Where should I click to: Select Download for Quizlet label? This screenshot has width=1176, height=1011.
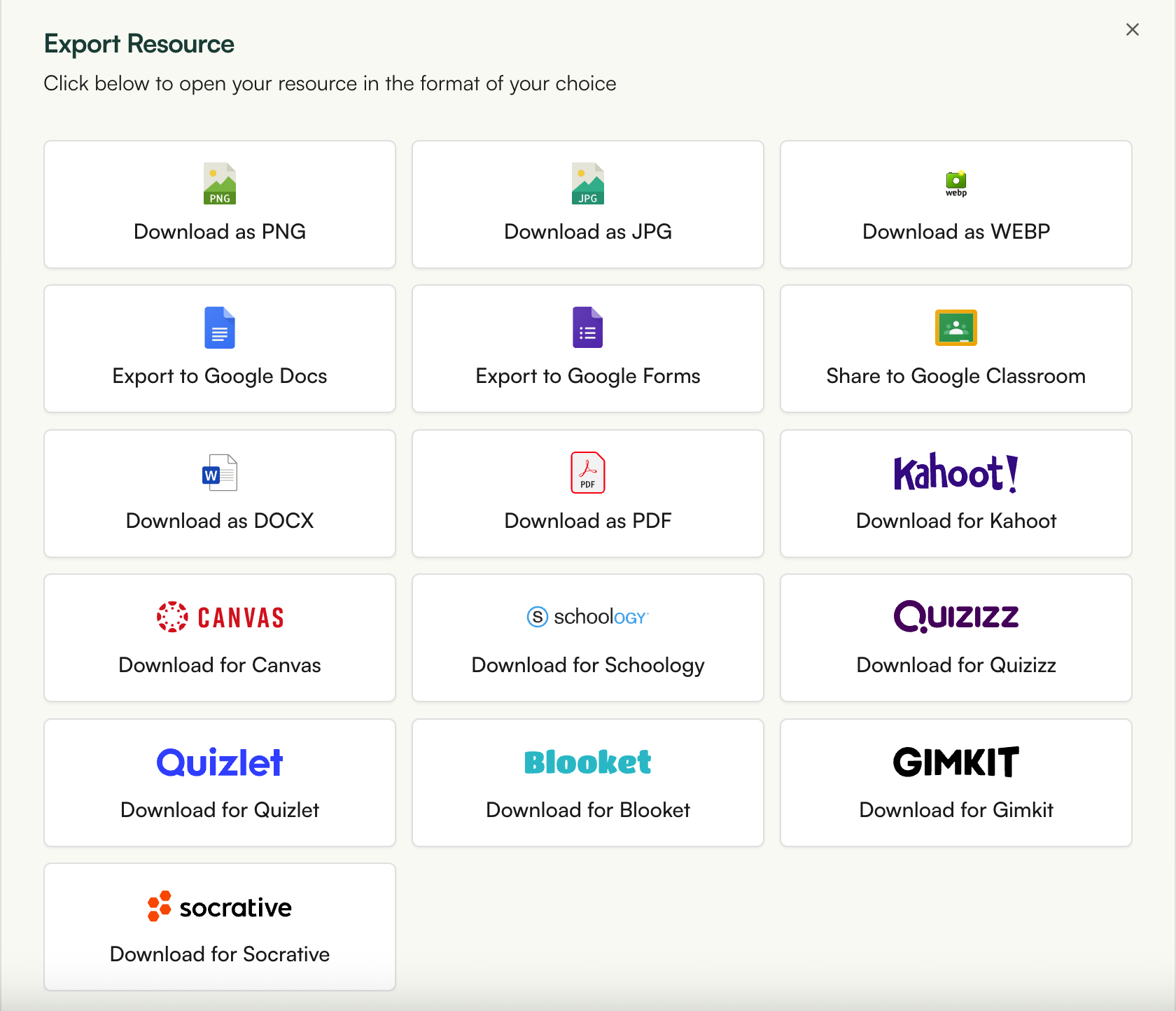(220, 810)
